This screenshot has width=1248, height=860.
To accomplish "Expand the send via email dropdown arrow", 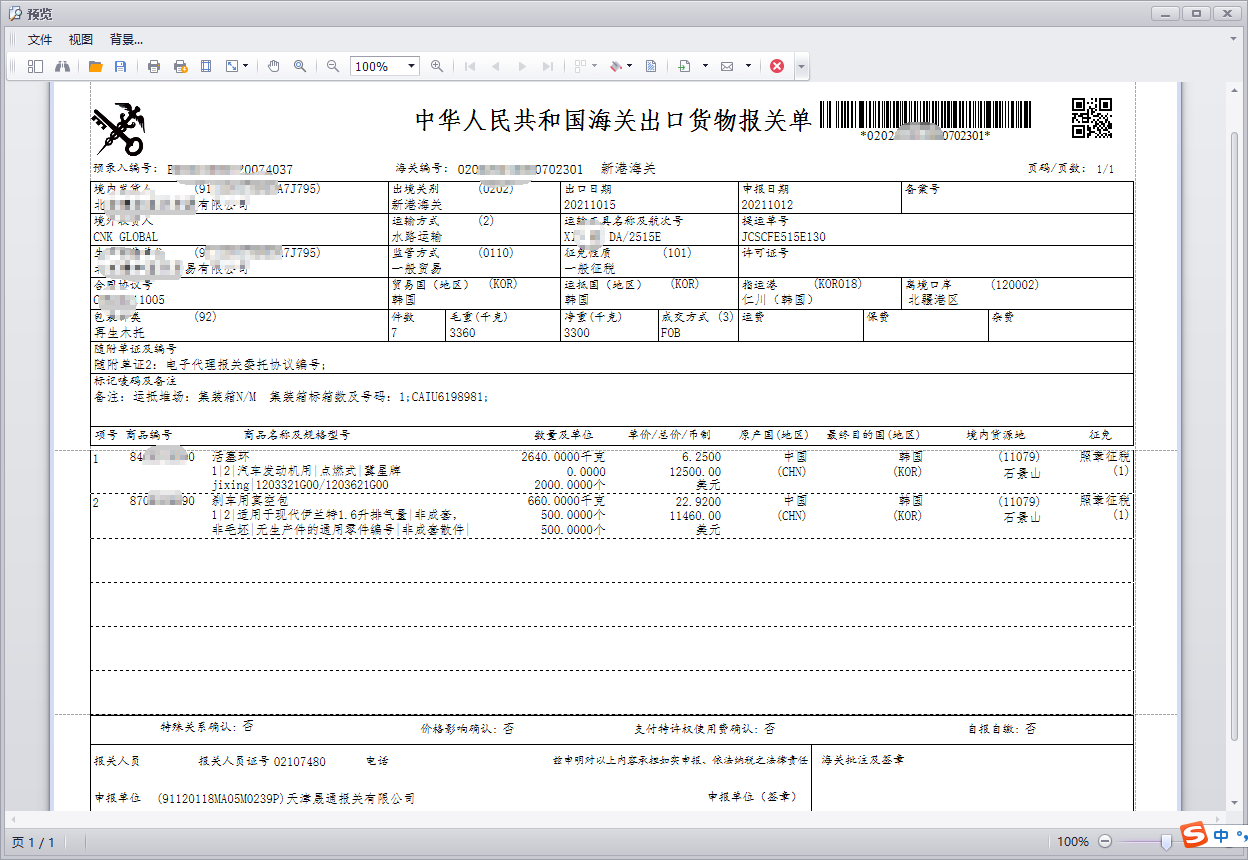I will pos(747,66).
